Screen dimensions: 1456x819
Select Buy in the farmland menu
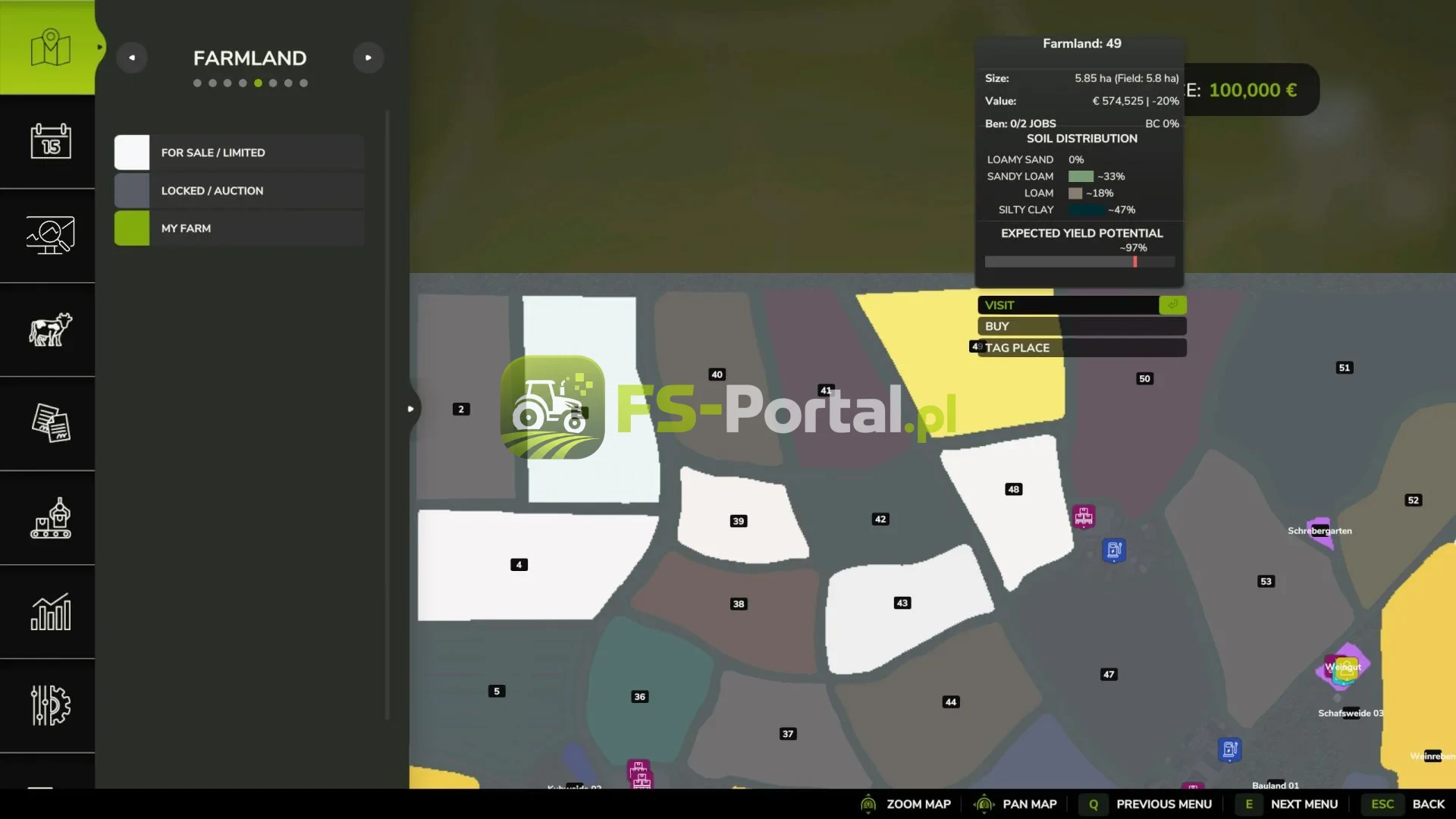pyautogui.click(x=1082, y=326)
